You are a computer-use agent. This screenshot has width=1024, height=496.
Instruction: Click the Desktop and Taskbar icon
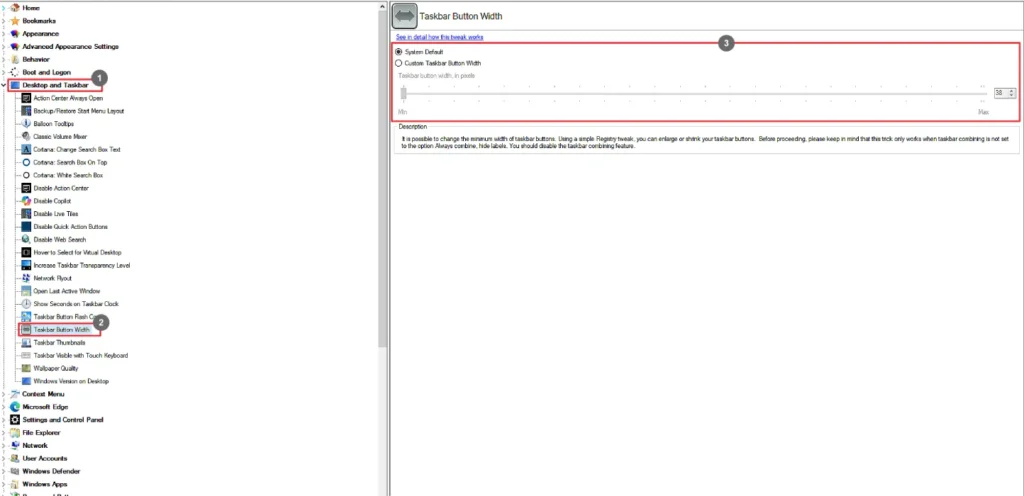point(15,85)
